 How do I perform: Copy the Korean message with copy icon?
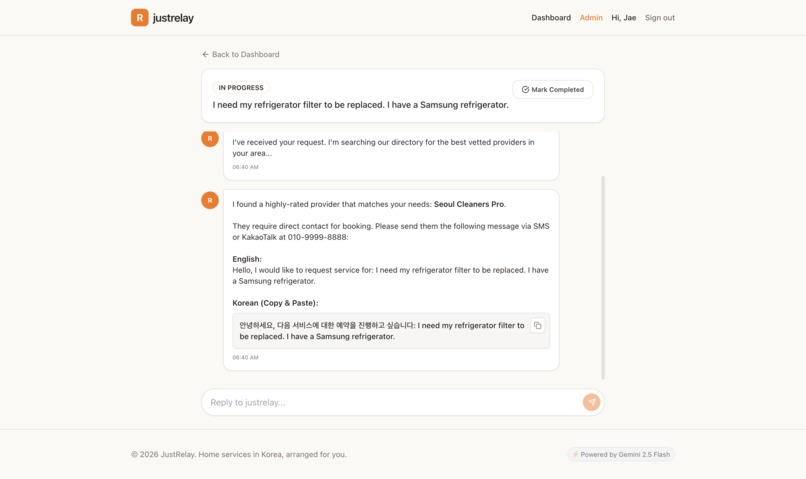537,325
